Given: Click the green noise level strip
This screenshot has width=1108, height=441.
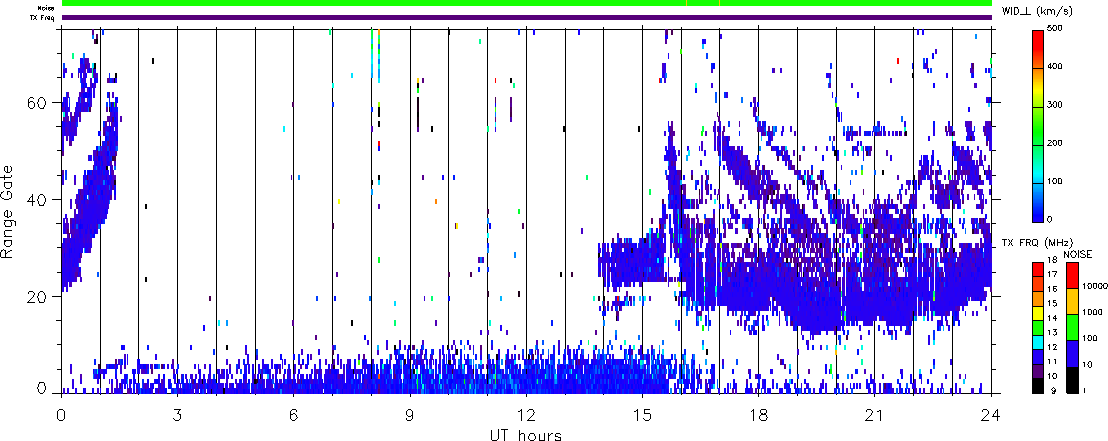Looking at the screenshot, I should 528,4.
